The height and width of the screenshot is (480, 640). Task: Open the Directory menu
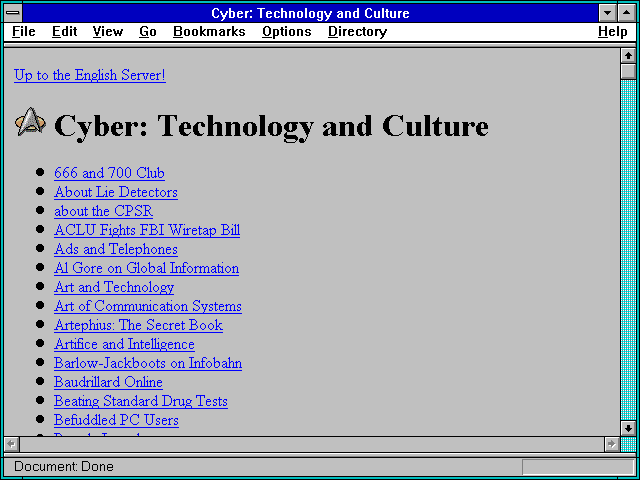point(358,31)
